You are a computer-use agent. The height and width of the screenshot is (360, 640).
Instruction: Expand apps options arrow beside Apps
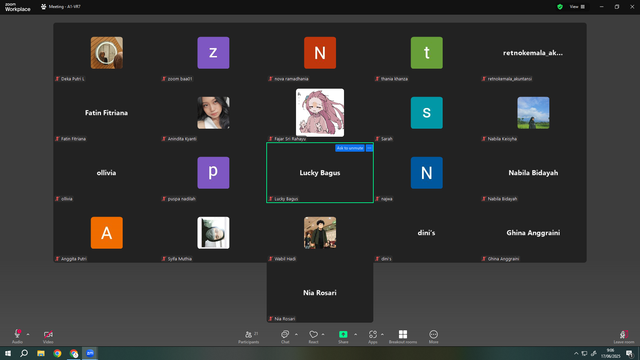382,334
